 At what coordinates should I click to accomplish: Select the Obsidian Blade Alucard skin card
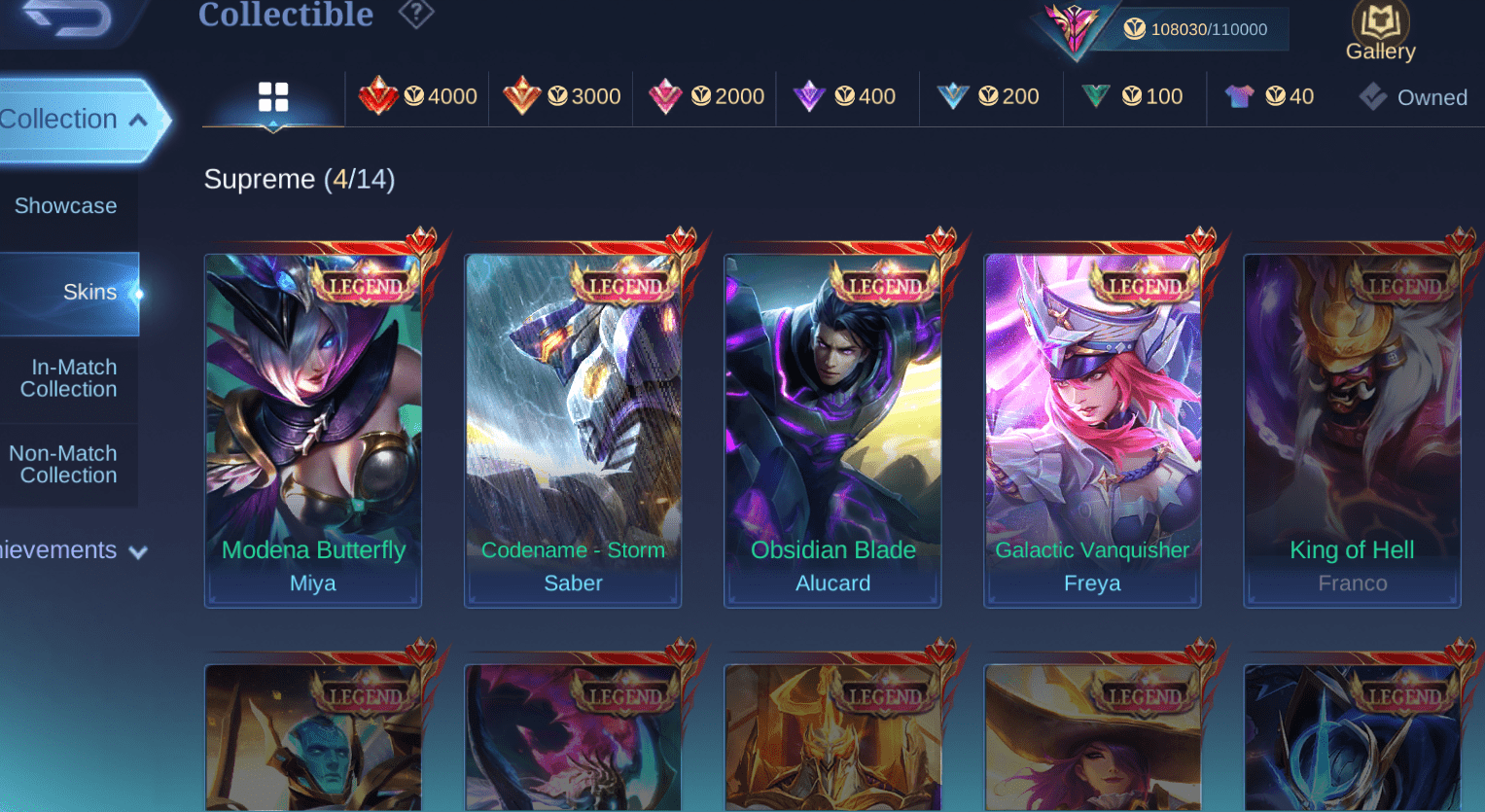tap(832, 430)
